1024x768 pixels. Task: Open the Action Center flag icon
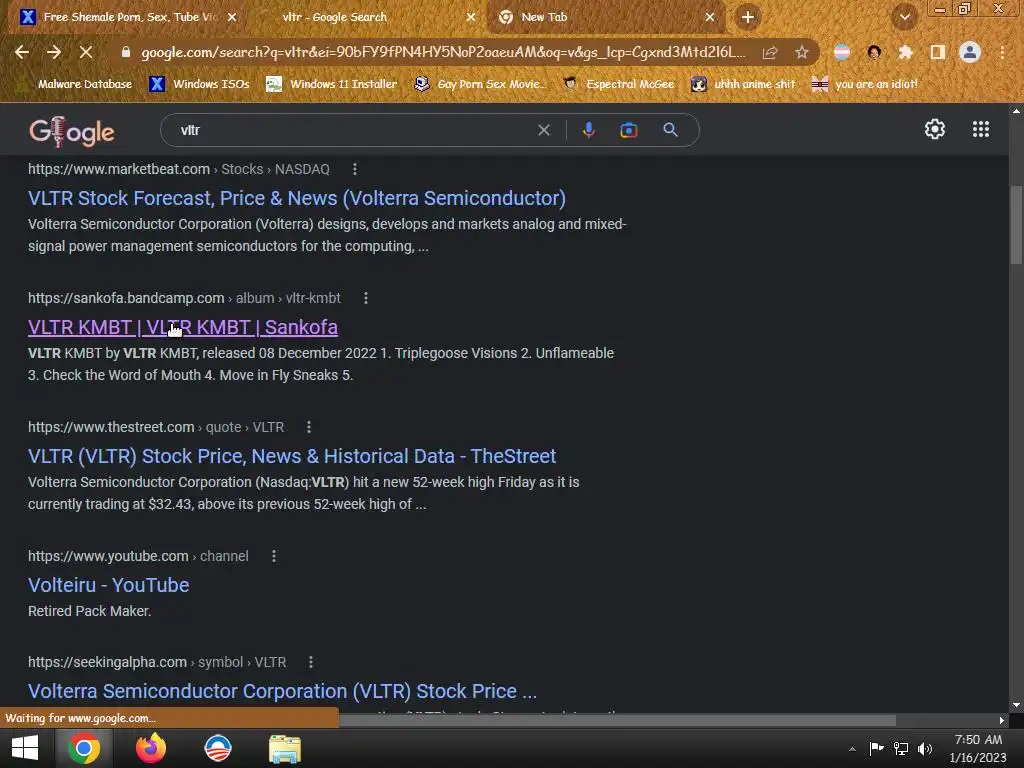[876, 748]
